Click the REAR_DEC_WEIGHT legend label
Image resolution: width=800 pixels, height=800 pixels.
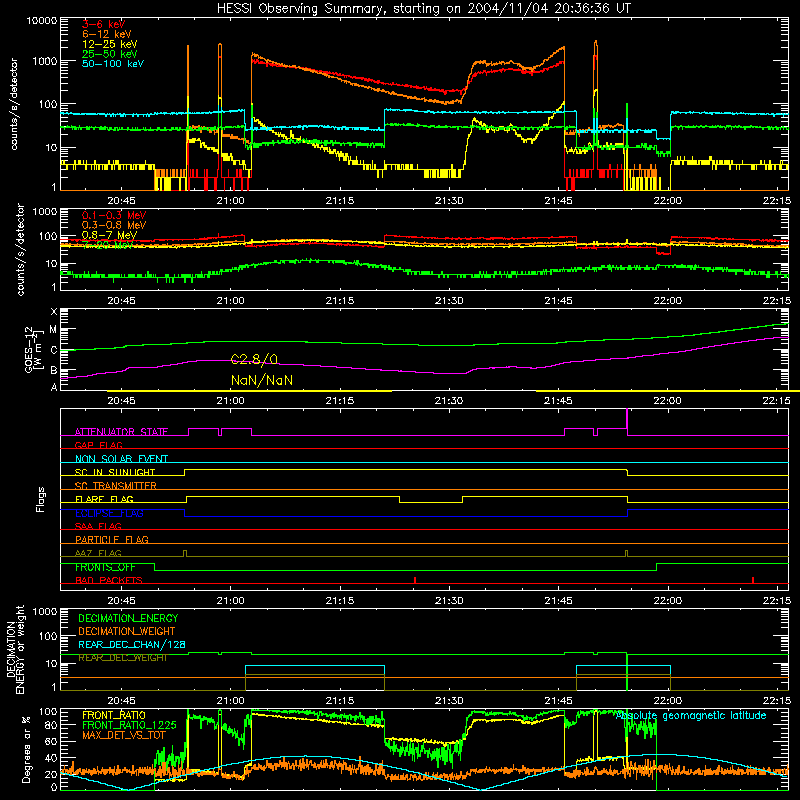coord(122,658)
